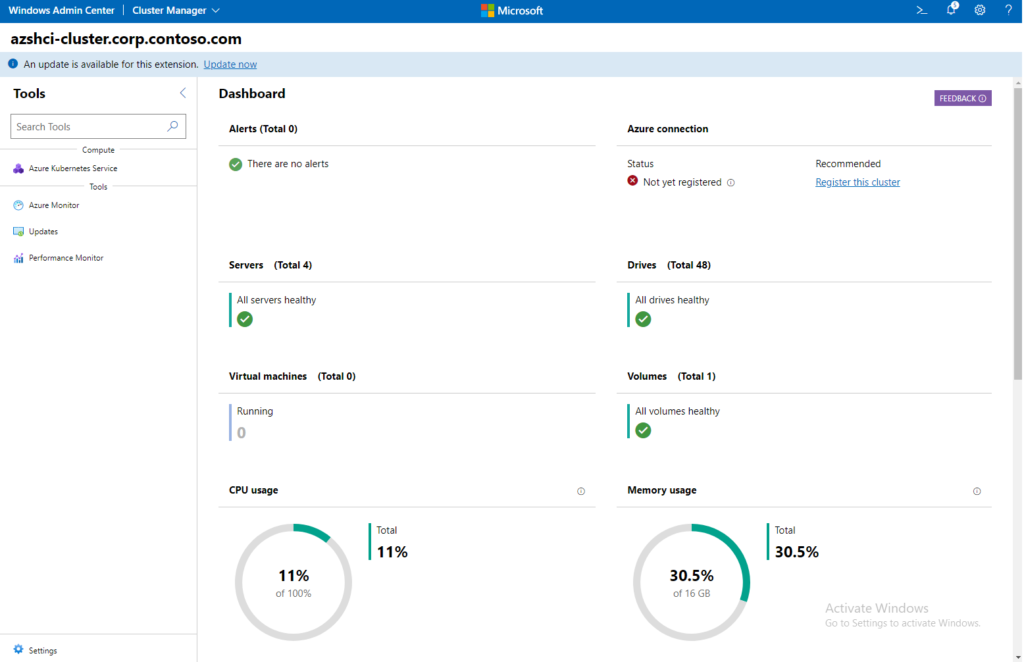Click the CPU usage info icon

click(581, 491)
